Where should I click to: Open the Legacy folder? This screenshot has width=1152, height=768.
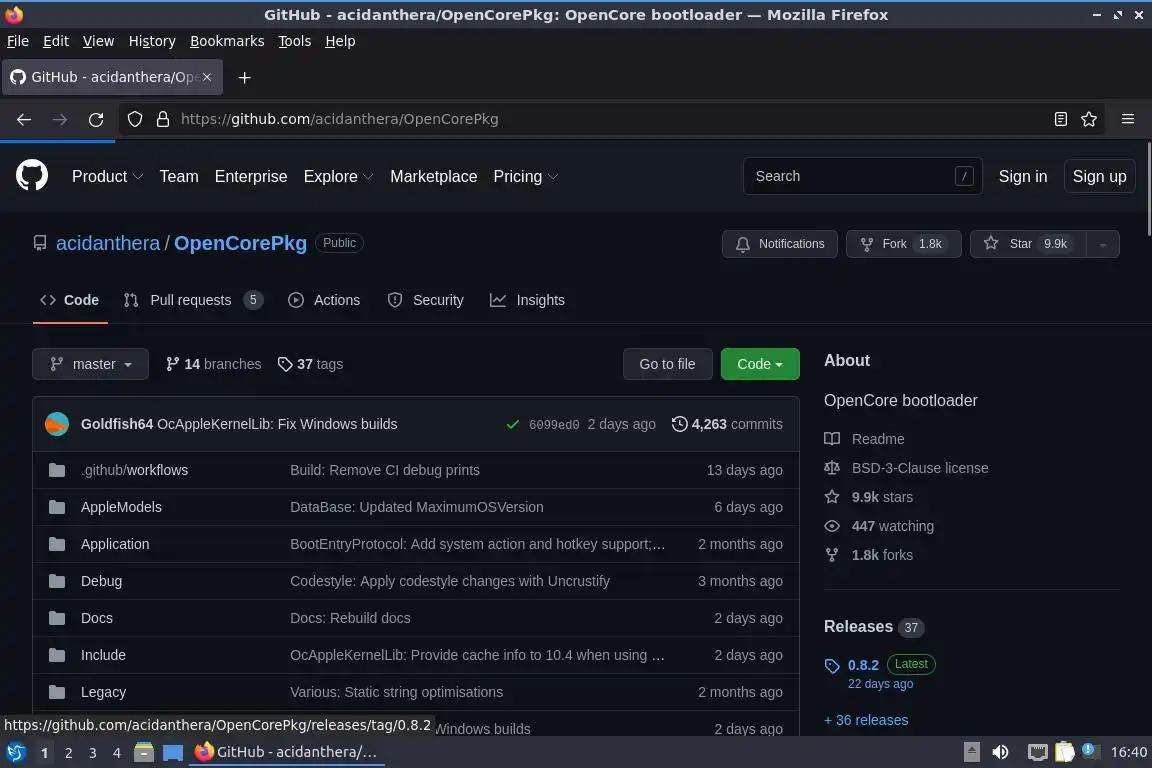(x=104, y=692)
